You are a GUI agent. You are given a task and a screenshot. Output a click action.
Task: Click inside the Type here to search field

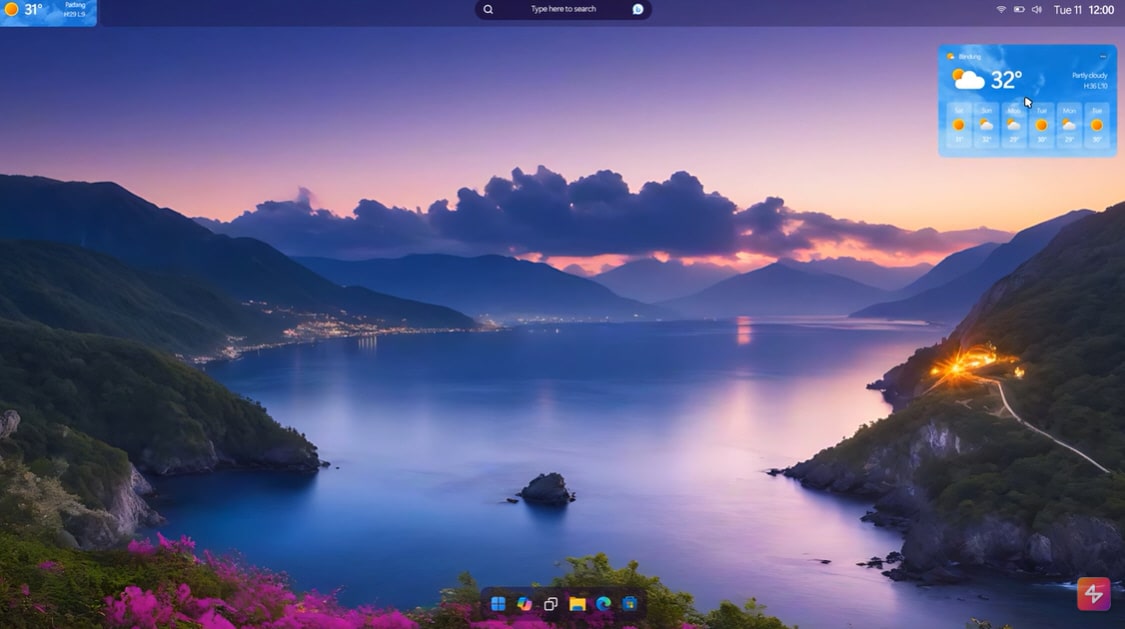click(563, 9)
